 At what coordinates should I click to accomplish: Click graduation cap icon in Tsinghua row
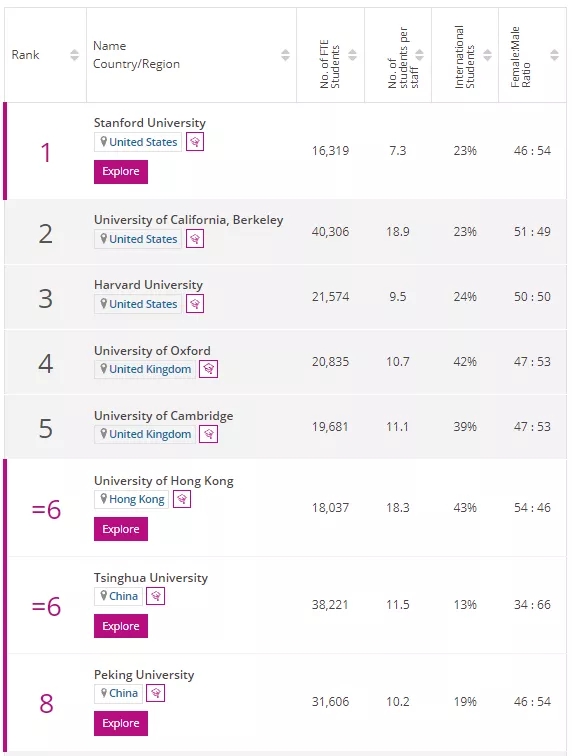tap(156, 596)
